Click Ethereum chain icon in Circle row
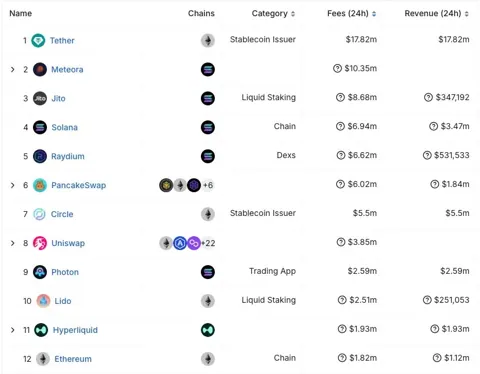The width and height of the screenshot is (480, 374). point(208,214)
